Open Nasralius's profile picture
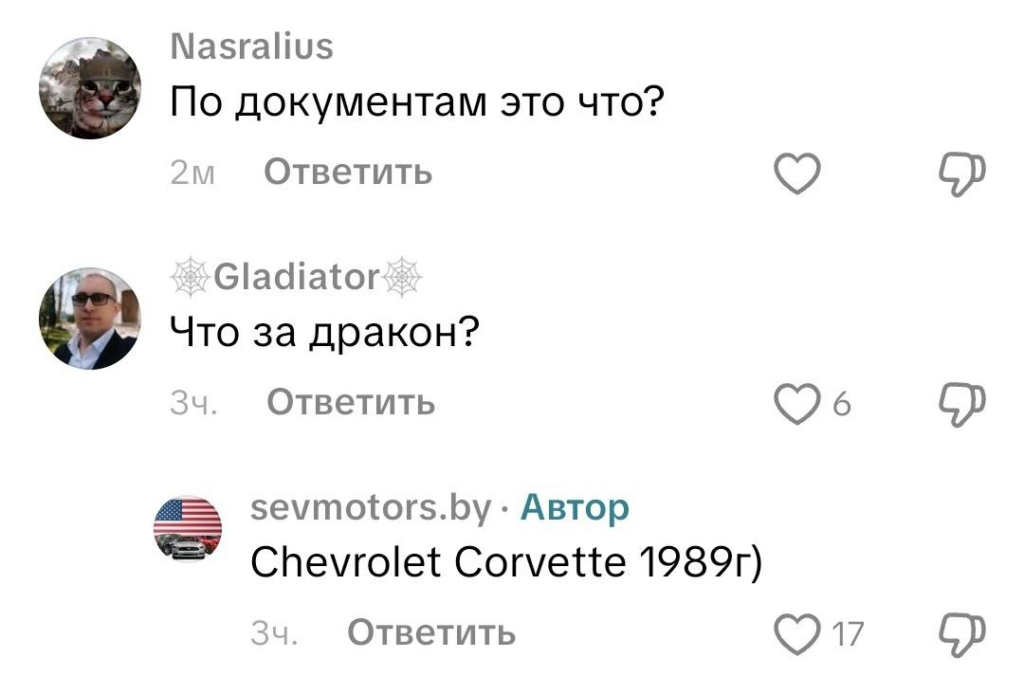The width and height of the screenshot is (1024, 695). click(x=91, y=88)
